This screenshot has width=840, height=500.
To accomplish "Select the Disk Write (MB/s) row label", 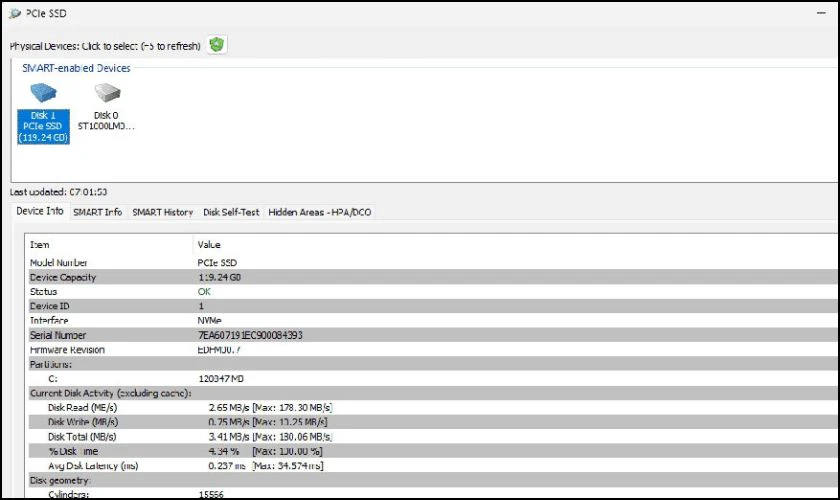I will [83, 422].
